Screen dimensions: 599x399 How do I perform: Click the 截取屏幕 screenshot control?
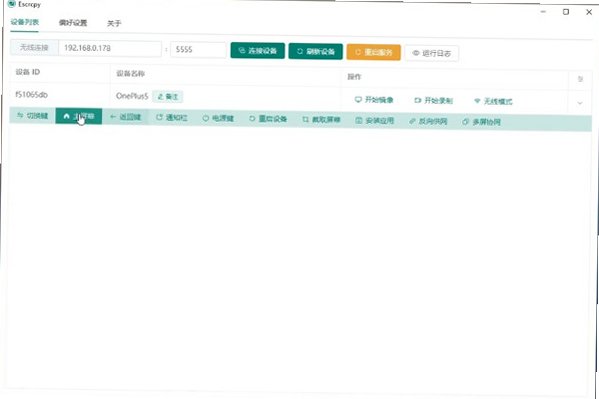click(321, 120)
